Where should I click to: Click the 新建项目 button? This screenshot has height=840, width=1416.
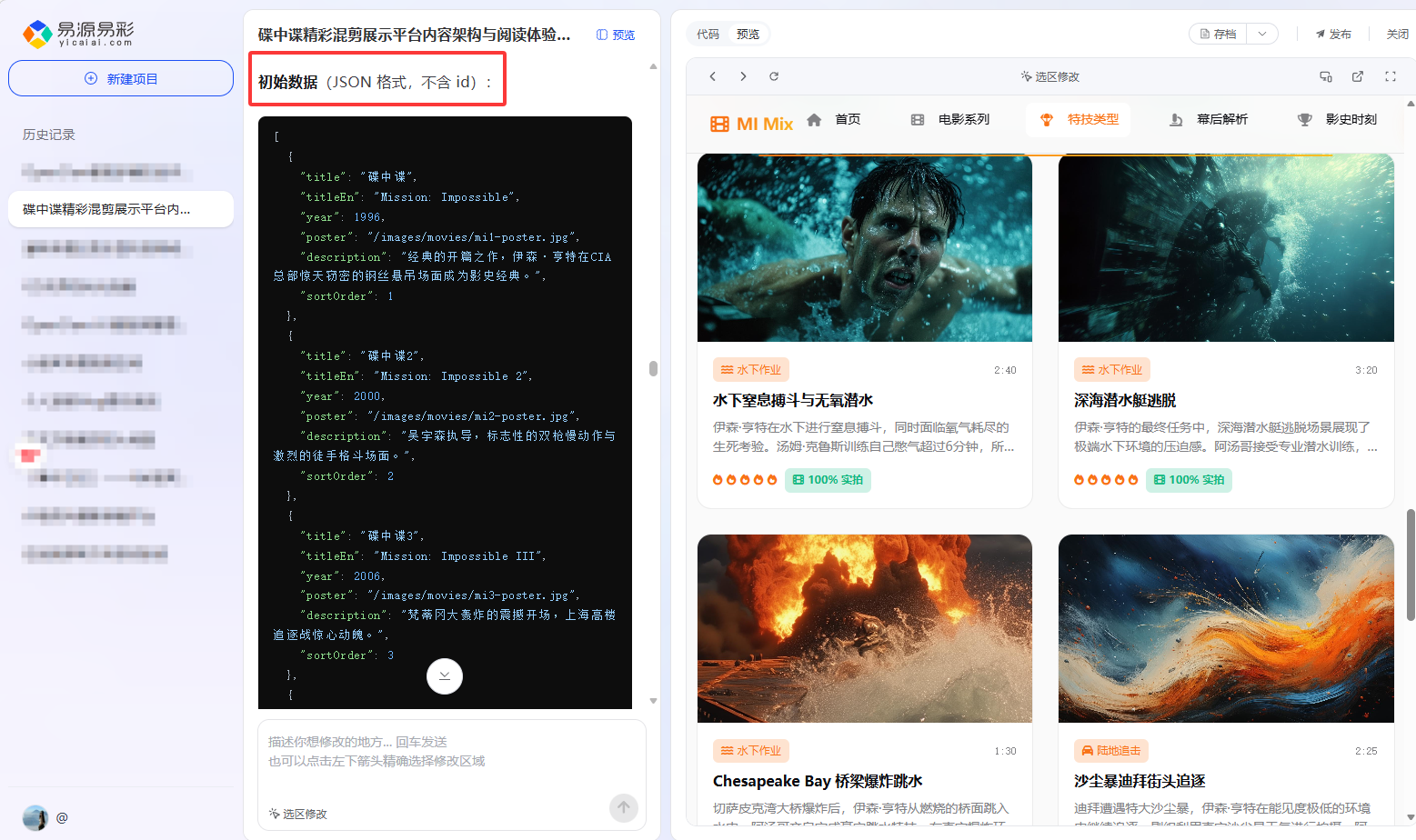coord(120,78)
